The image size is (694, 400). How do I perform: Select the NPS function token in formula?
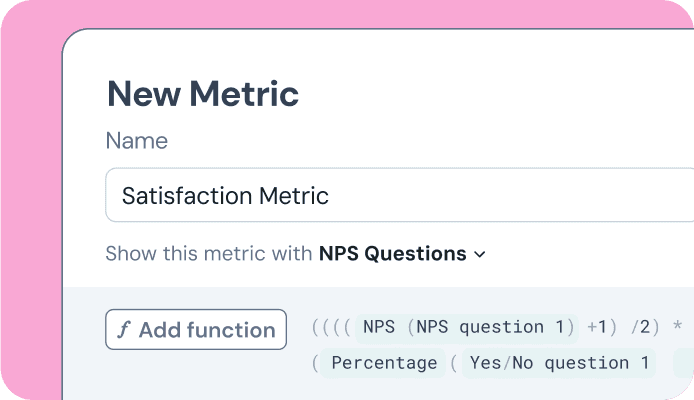(379, 326)
